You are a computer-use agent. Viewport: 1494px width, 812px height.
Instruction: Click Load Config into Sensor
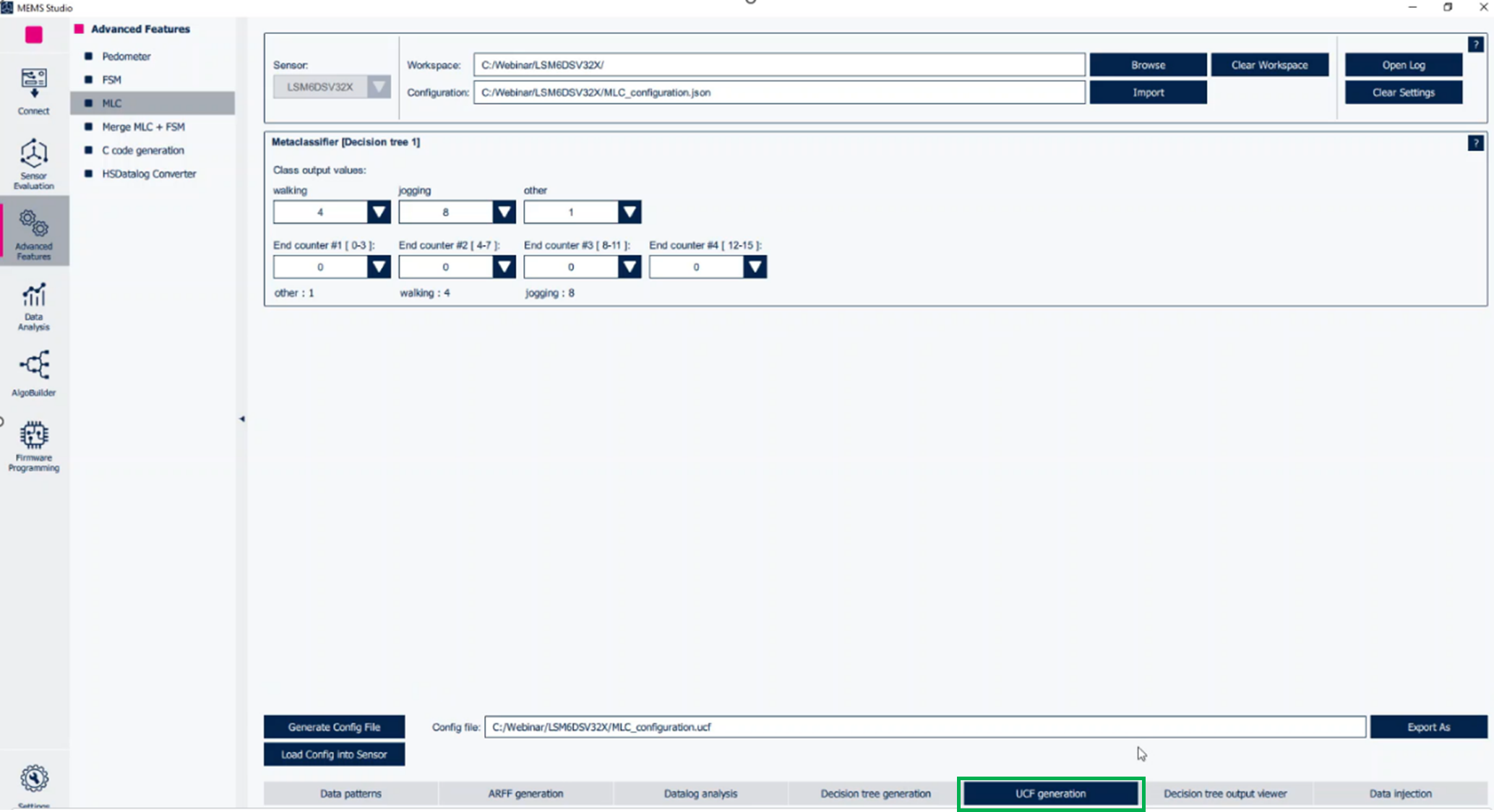334,754
